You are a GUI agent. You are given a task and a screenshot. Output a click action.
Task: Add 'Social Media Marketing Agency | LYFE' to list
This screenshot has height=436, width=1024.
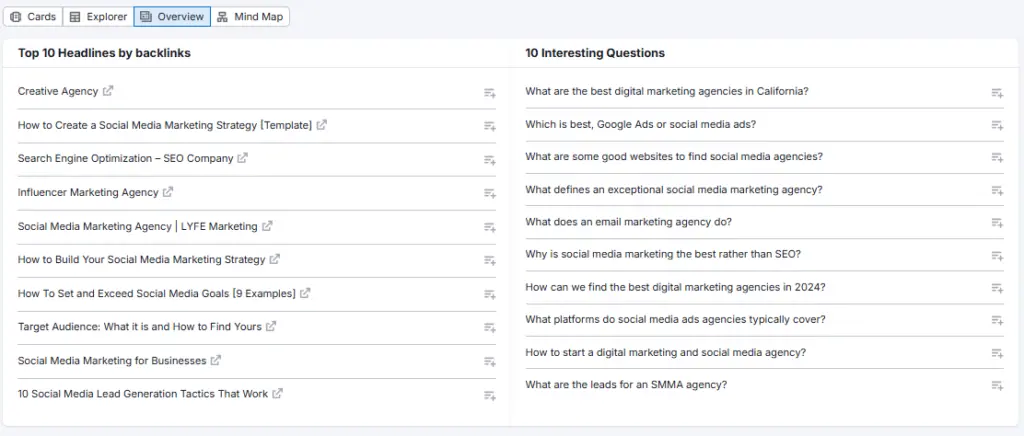pyautogui.click(x=490, y=228)
